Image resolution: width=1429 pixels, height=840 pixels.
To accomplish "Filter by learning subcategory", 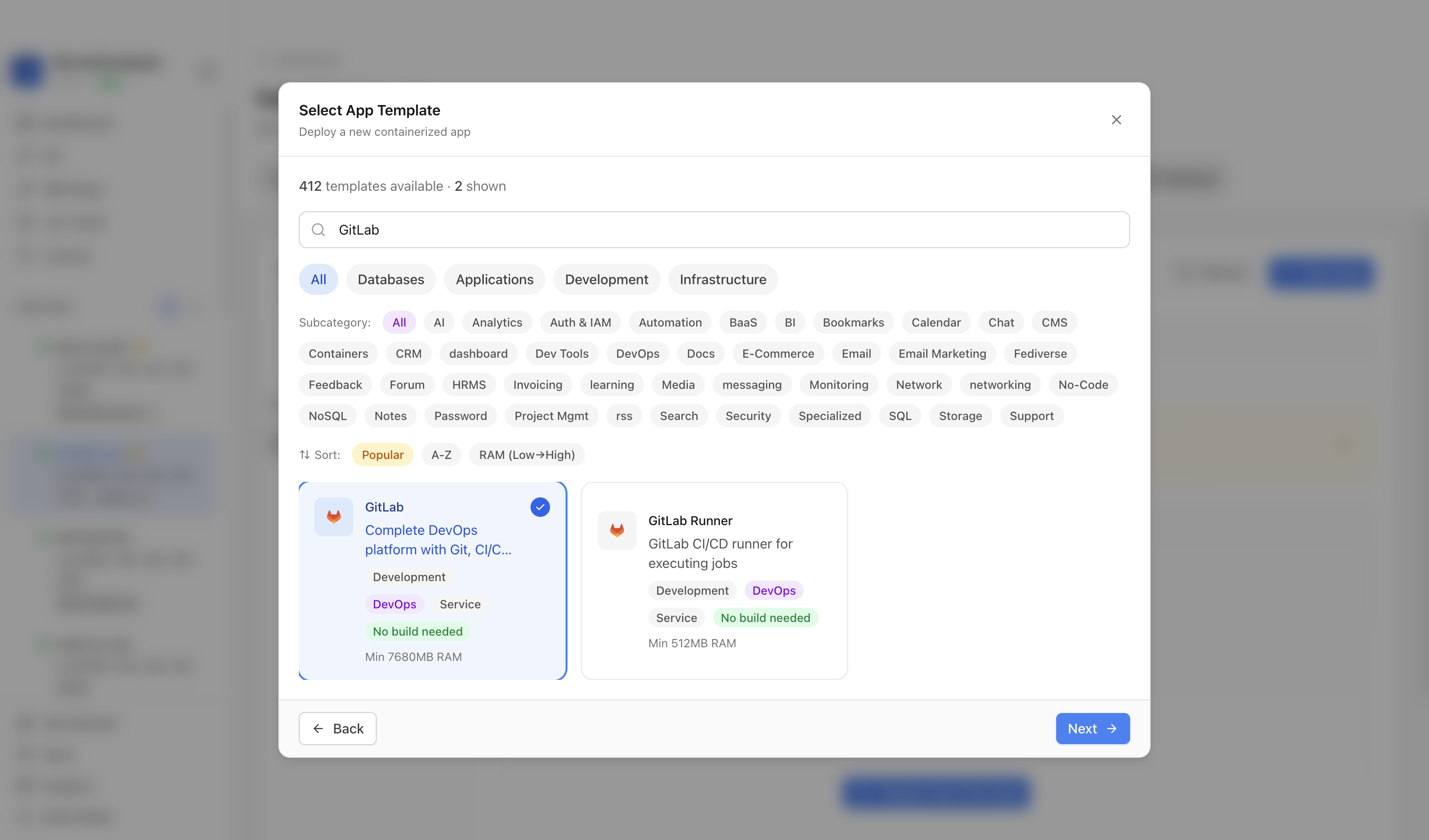I will (612, 384).
